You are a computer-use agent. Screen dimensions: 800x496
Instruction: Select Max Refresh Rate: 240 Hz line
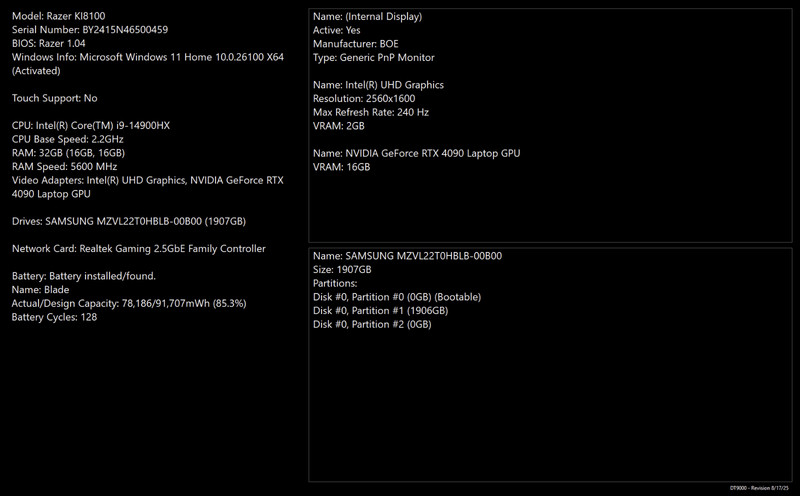click(x=371, y=112)
